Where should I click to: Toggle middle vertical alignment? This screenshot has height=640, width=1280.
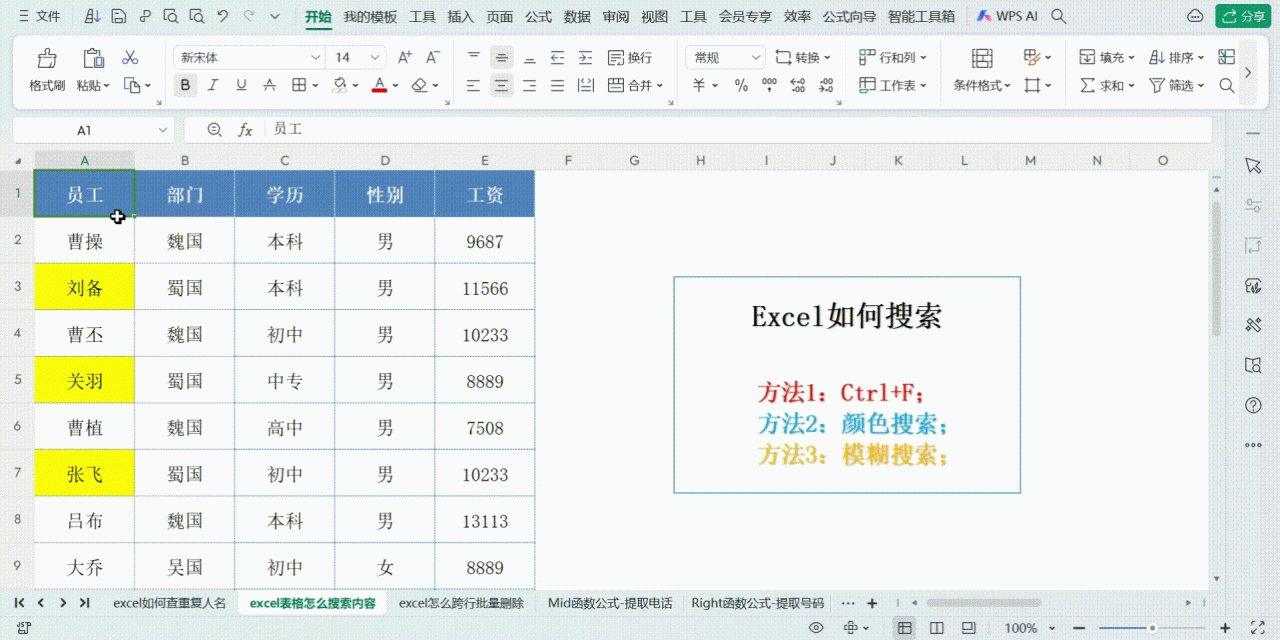tap(502, 58)
